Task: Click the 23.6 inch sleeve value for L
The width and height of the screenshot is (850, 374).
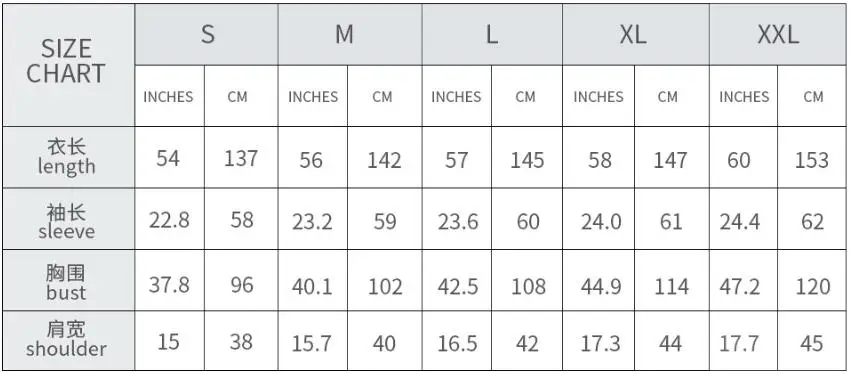Action: pyautogui.click(x=458, y=222)
